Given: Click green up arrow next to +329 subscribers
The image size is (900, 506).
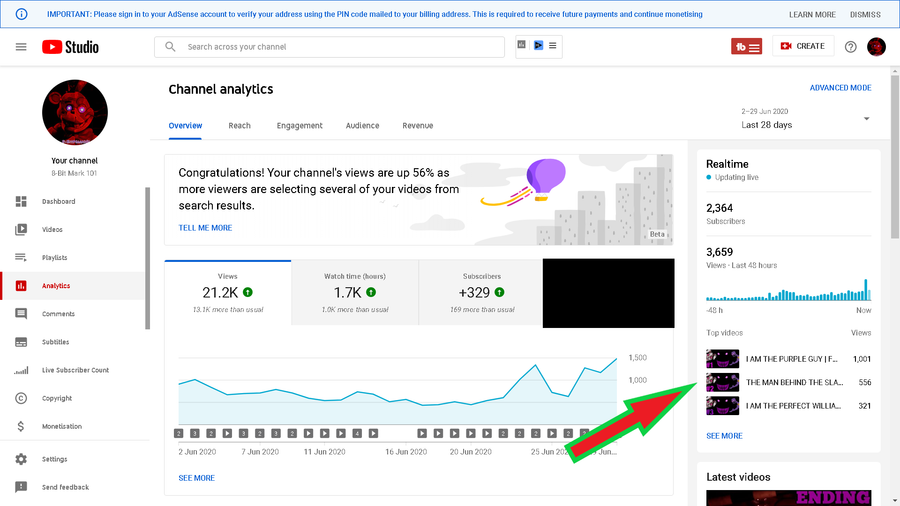Looking at the screenshot, I should tap(500, 292).
